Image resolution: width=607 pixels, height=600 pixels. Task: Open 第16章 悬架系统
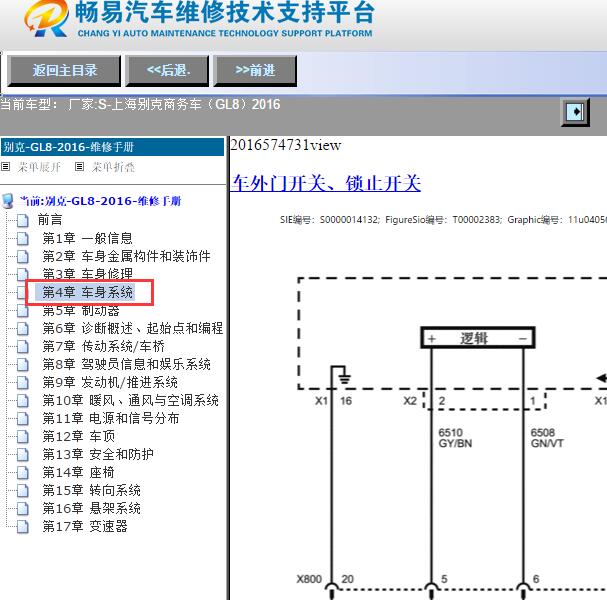[x=91, y=508]
